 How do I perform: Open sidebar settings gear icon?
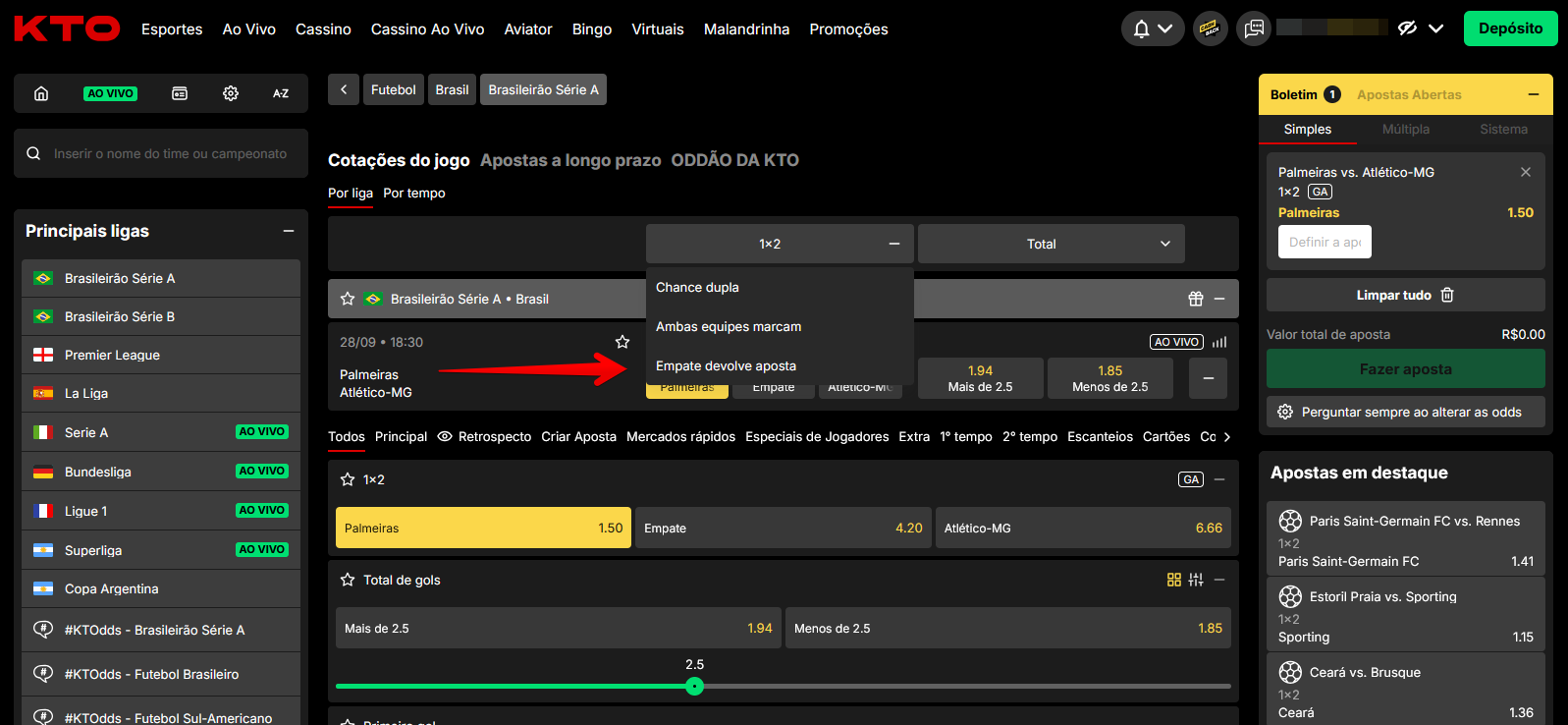pos(231,93)
